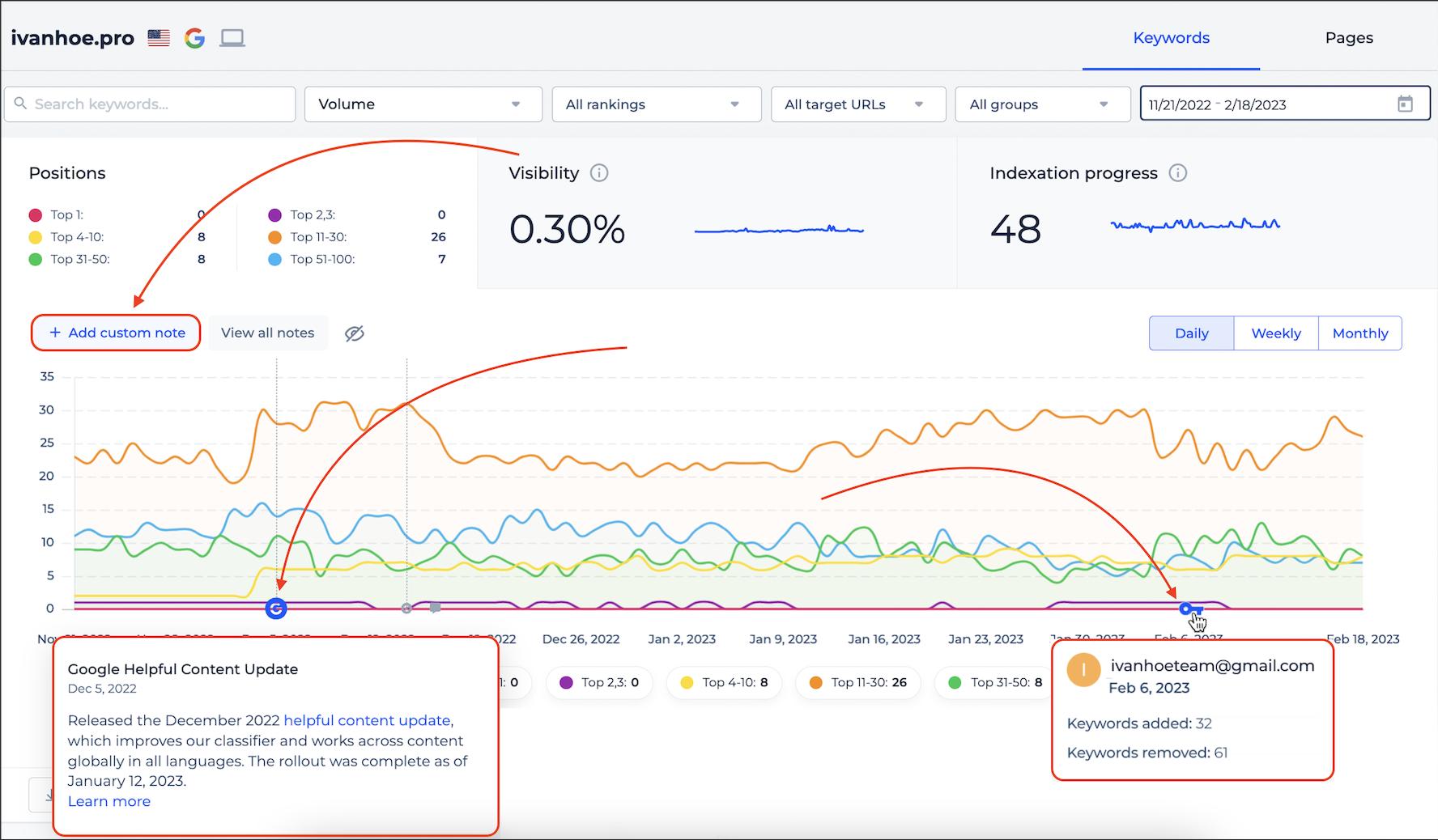This screenshot has width=1438, height=840.
Task: Click the orange avatar icon in note
Action: (x=1083, y=670)
